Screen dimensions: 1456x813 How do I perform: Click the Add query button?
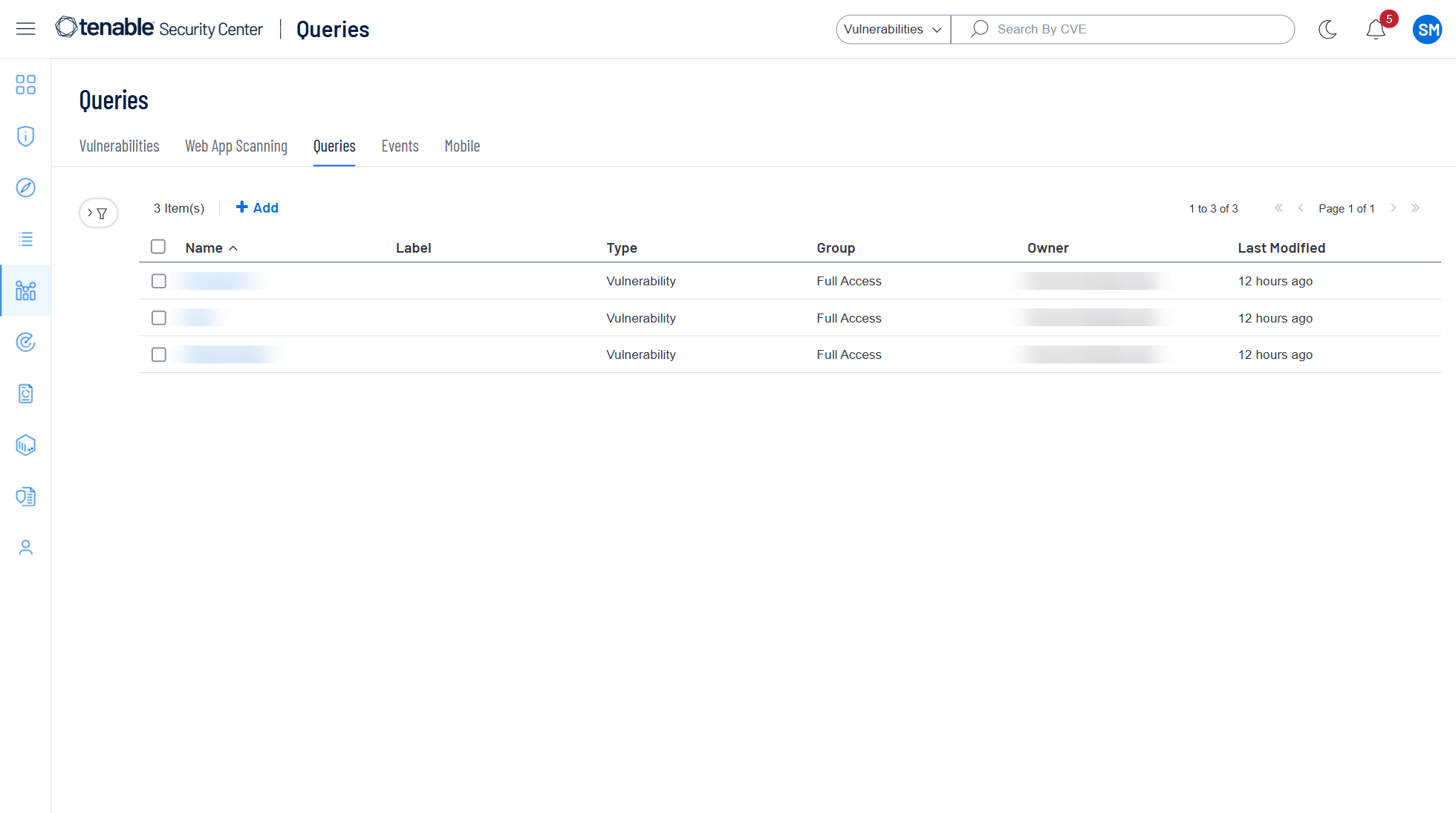click(x=257, y=208)
